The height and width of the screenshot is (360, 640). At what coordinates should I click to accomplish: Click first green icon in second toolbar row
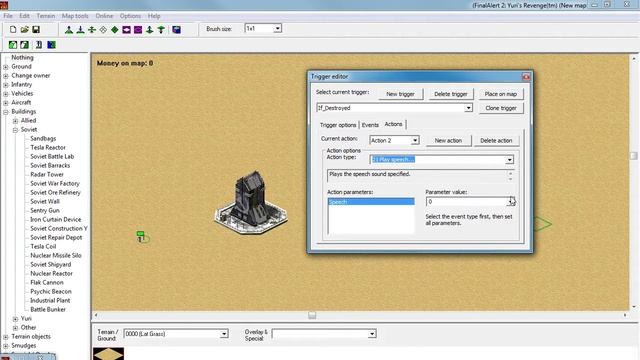tap(13, 44)
